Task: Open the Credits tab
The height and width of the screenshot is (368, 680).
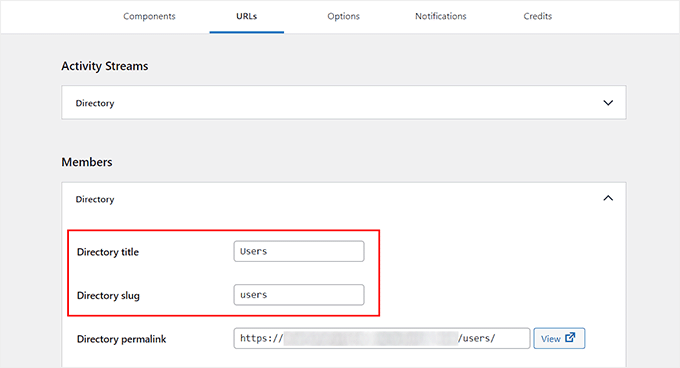Action: coord(538,16)
